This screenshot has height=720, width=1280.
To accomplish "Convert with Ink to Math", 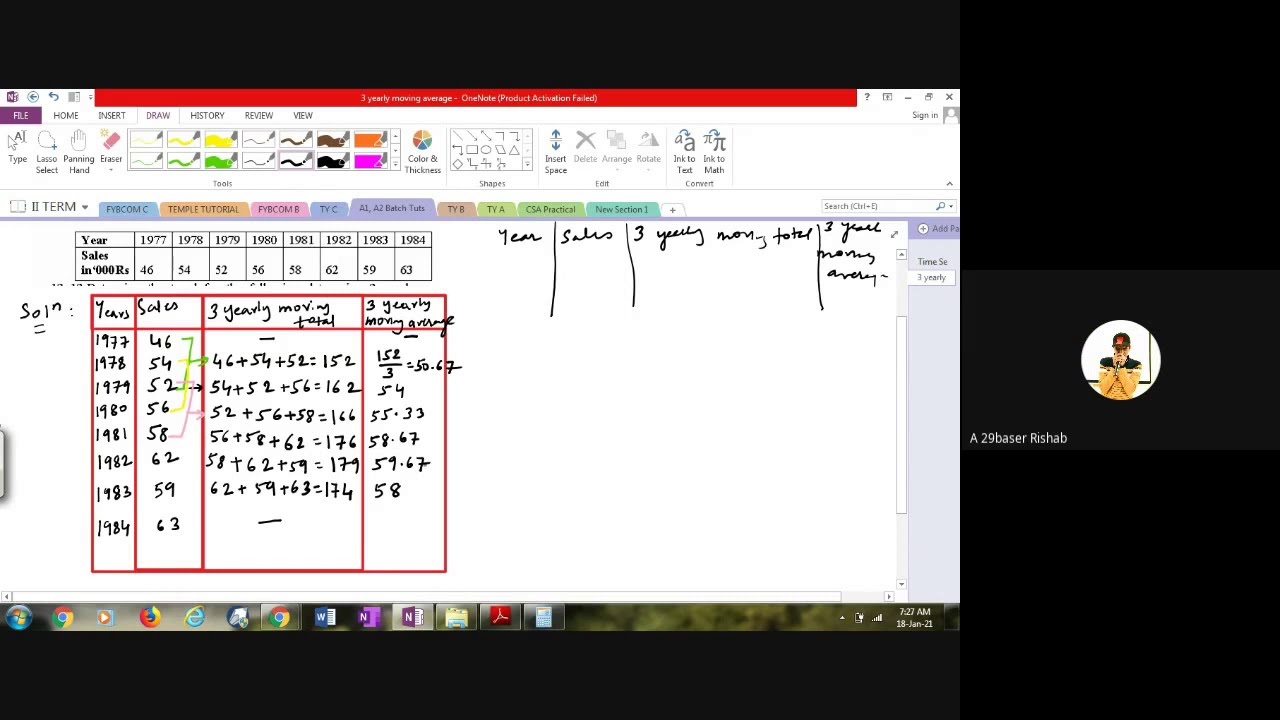I will click(x=714, y=153).
